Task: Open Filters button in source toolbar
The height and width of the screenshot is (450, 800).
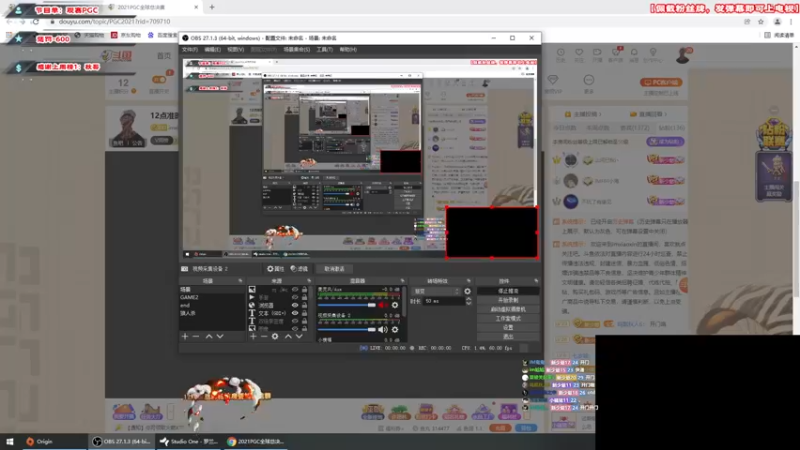Action: [299, 269]
